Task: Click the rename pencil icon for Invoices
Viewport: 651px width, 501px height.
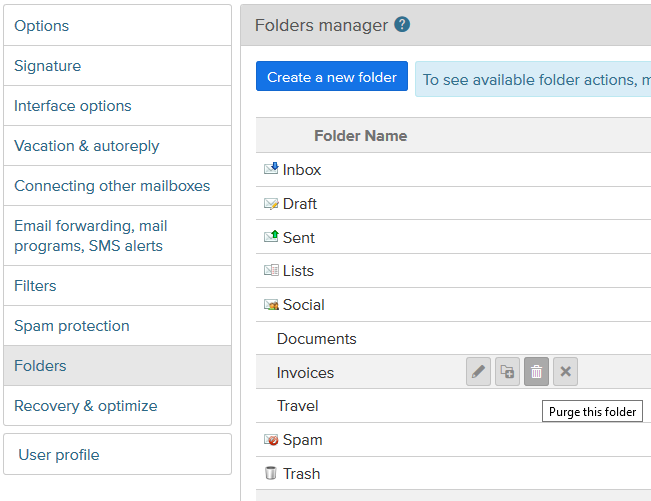Action: click(478, 371)
